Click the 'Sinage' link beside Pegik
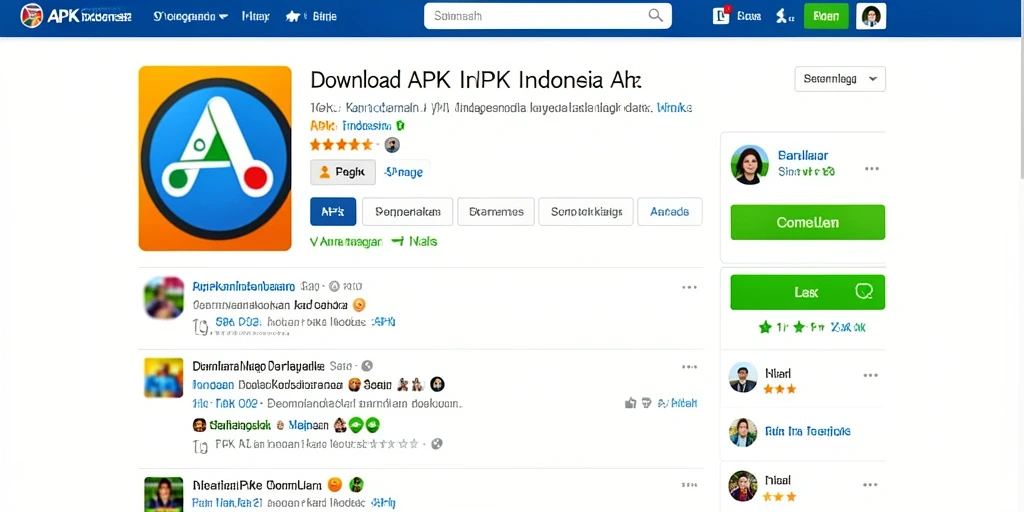The width and height of the screenshot is (1024, 512). [404, 172]
